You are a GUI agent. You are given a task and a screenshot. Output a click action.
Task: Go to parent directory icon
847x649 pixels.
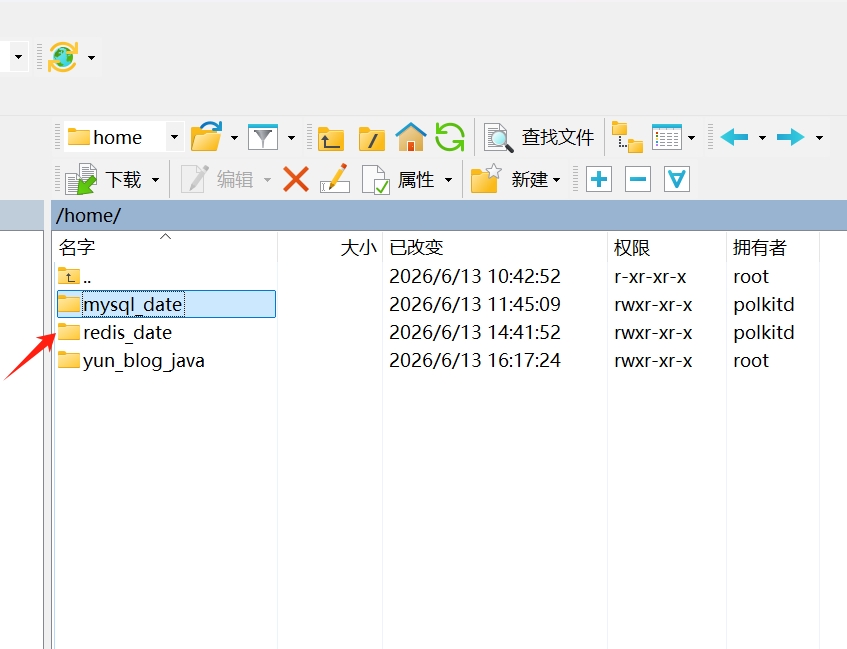click(331, 138)
